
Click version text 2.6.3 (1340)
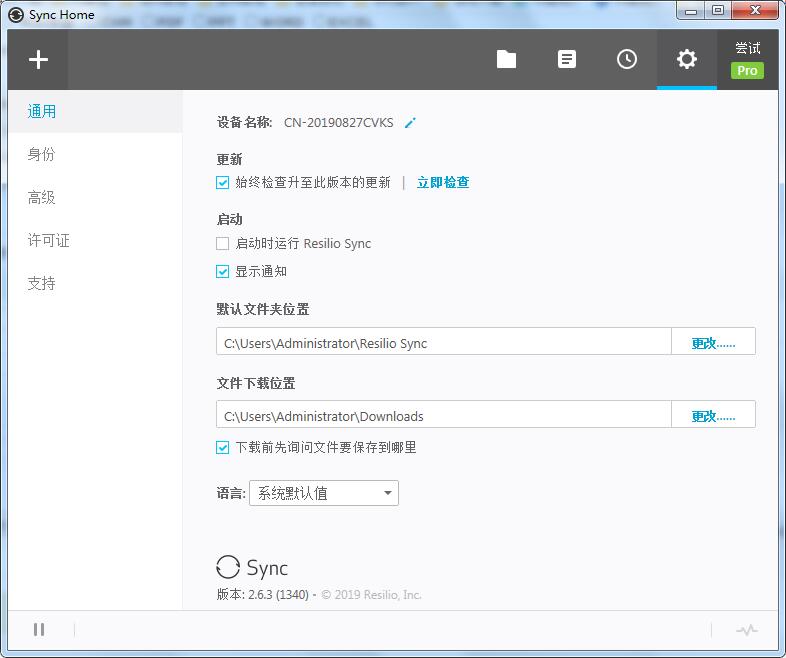click(278, 595)
